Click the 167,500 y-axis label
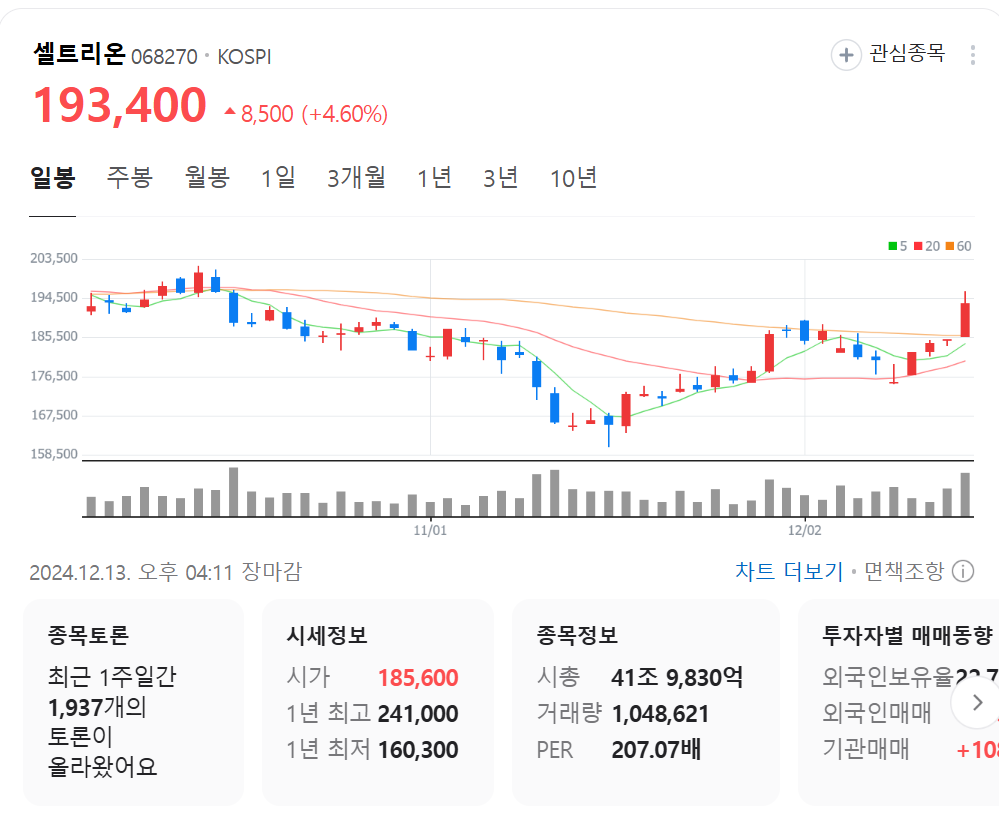 [54, 415]
